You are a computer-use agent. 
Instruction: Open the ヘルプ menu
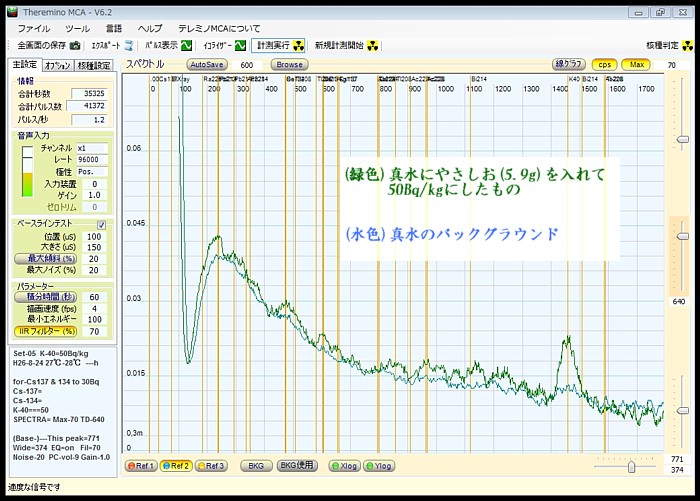(150, 29)
